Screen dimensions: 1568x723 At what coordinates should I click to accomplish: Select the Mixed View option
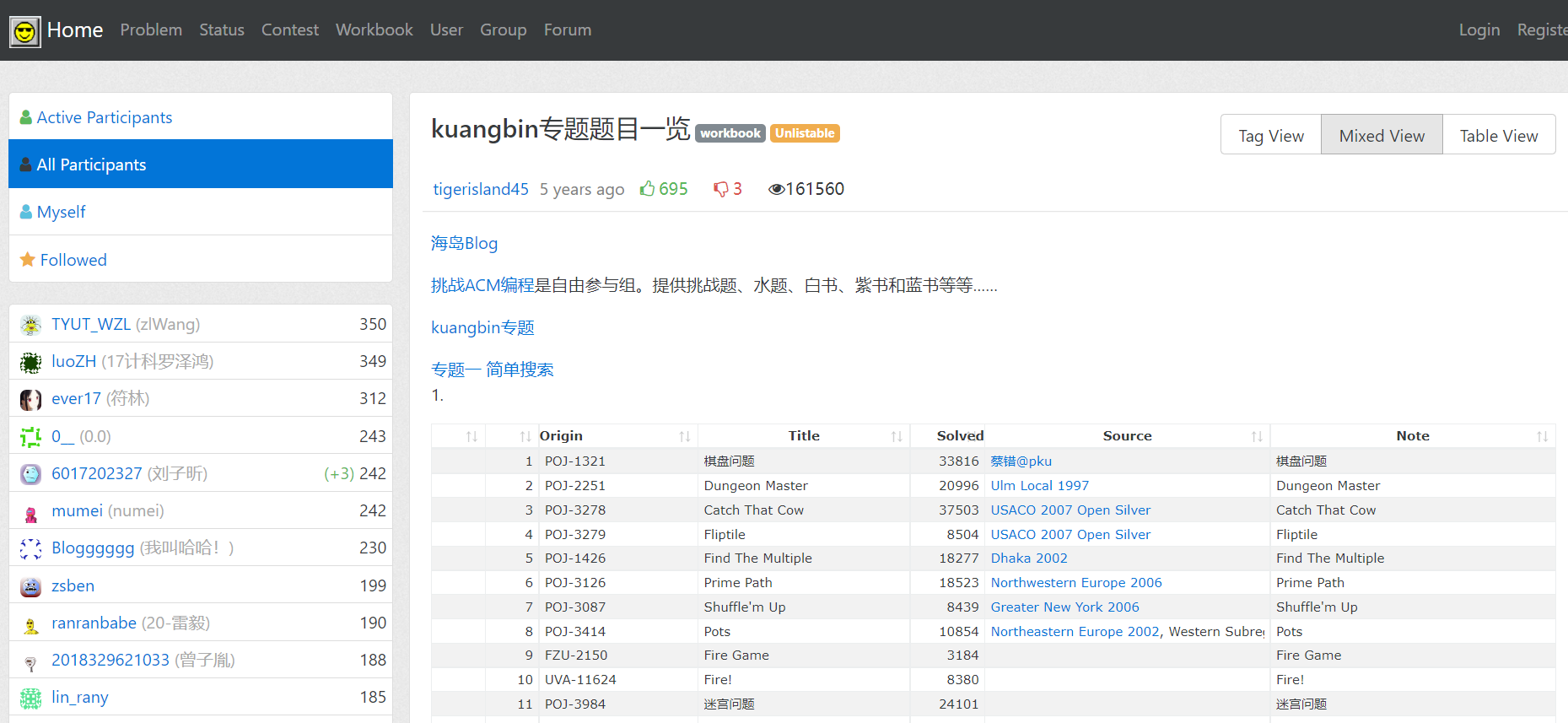tap(1381, 136)
